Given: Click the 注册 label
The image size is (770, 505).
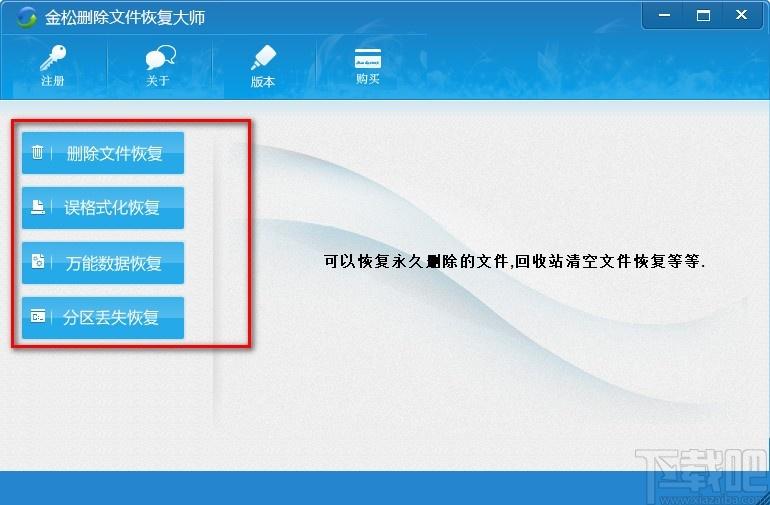Looking at the screenshot, I should coord(53,81).
